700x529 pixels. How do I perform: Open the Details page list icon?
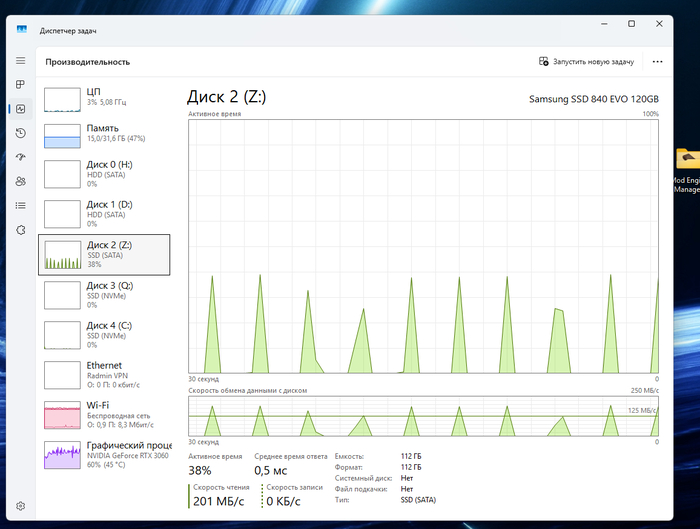click(21, 205)
